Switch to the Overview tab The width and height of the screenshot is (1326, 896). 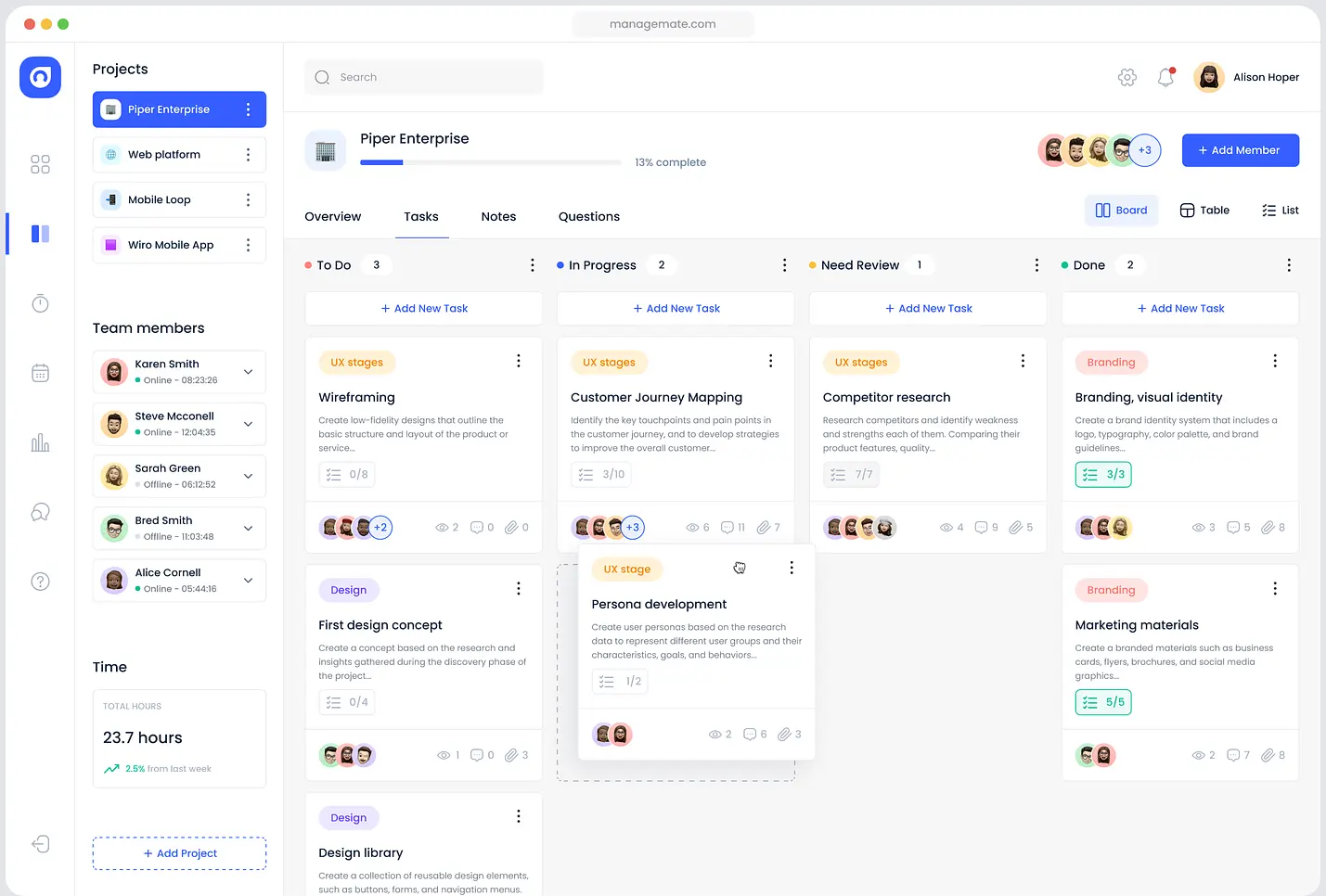333,217
